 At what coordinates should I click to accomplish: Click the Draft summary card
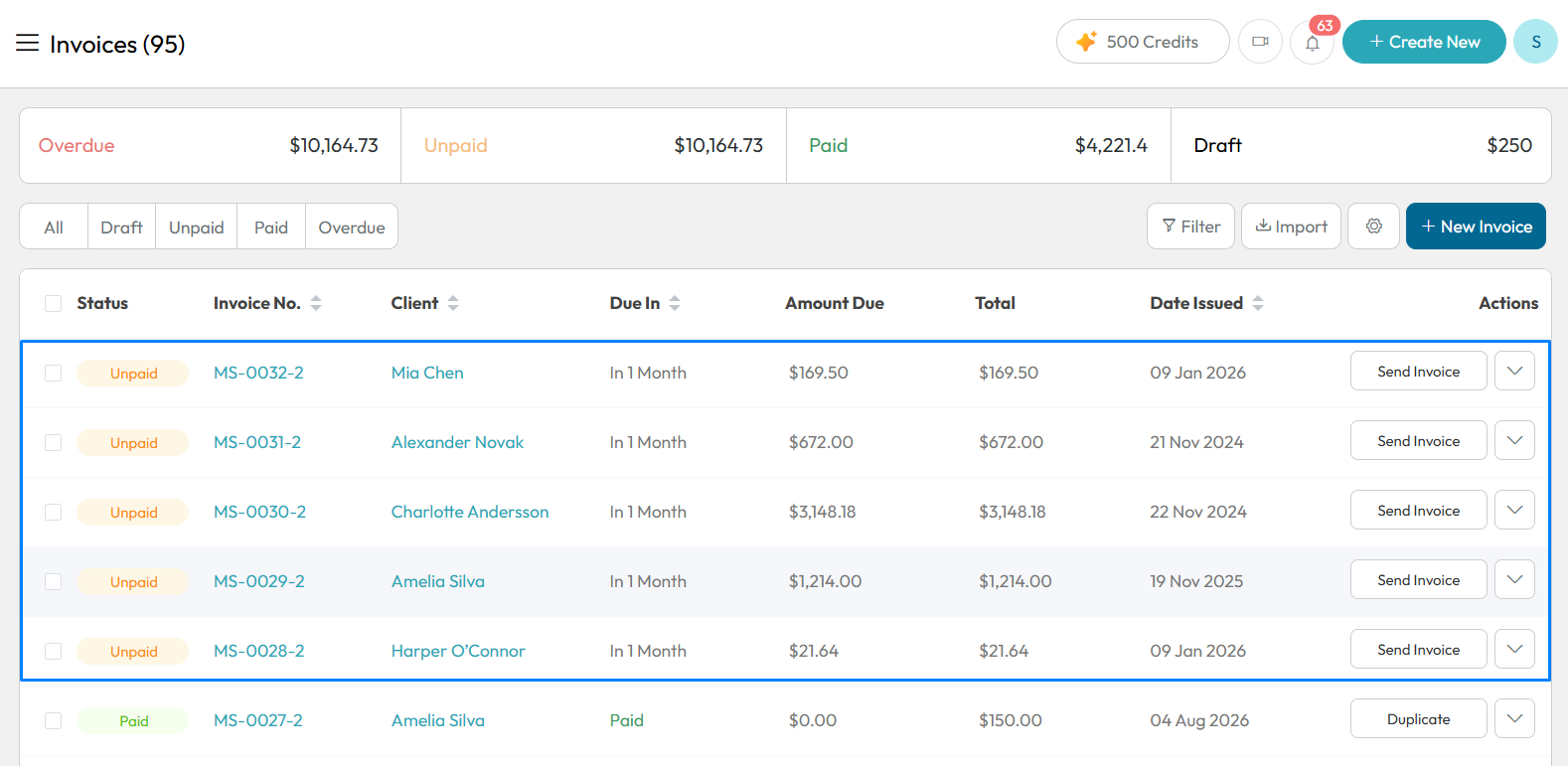(x=1361, y=145)
